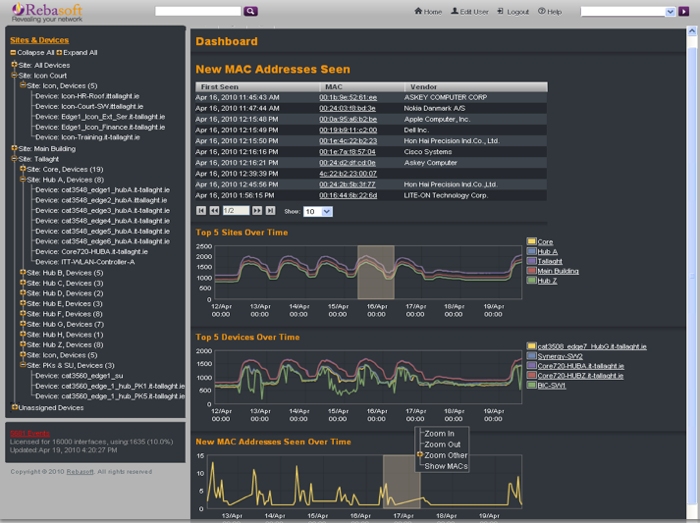Sort table by Vendor column header

pyautogui.click(x=476, y=87)
